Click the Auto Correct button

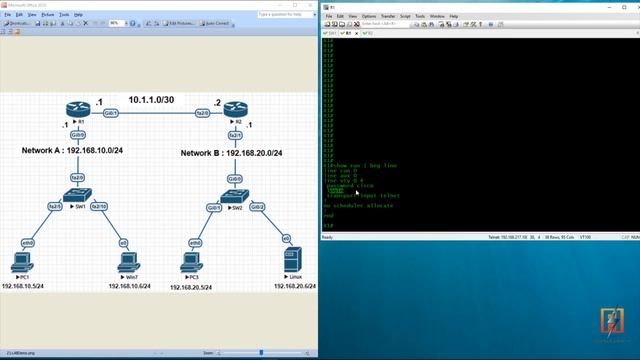(x=215, y=23)
